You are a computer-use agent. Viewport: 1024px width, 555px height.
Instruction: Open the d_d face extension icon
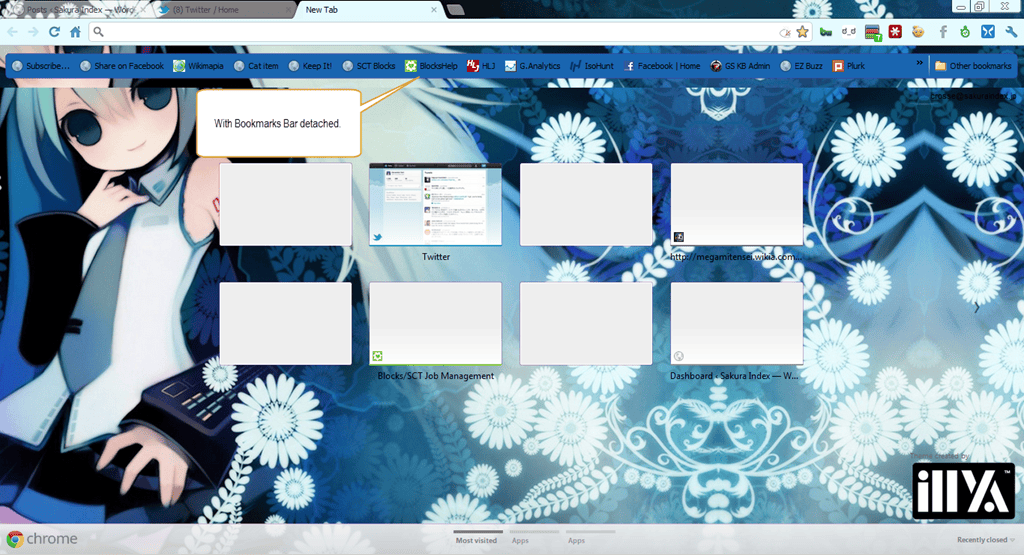pos(848,31)
